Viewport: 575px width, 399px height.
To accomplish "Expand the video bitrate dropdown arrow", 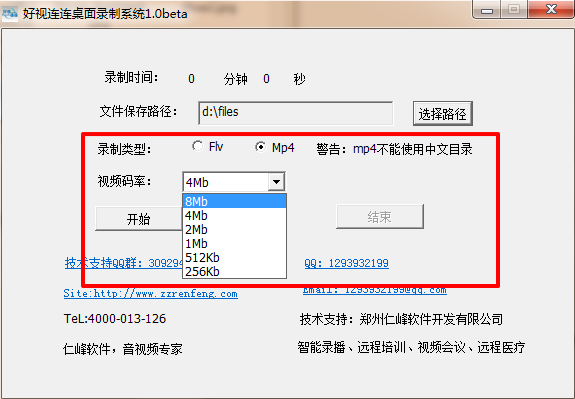I will pyautogui.click(x=276, y=182).
